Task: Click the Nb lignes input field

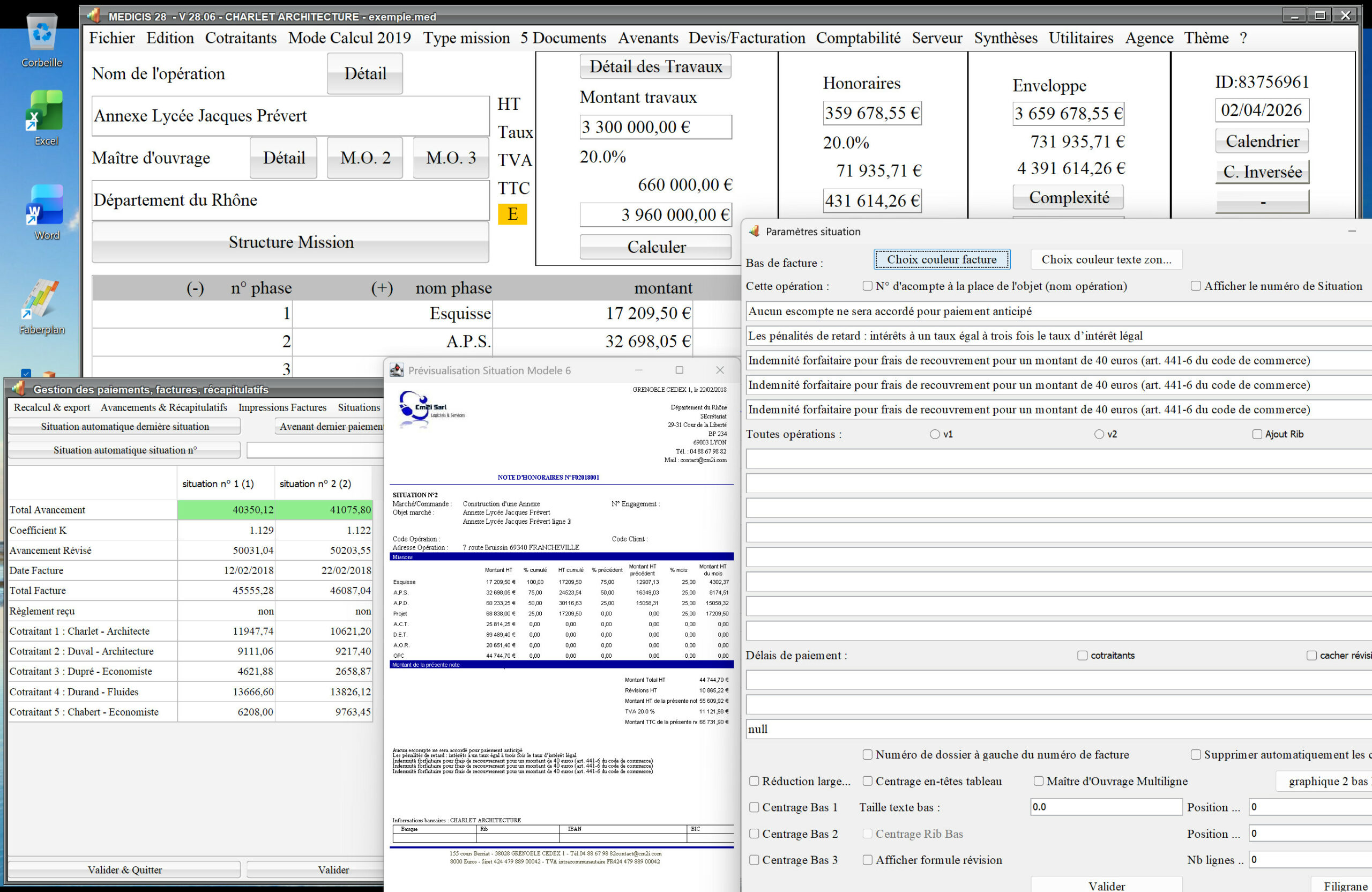Action: click(x=1310, y=860)
